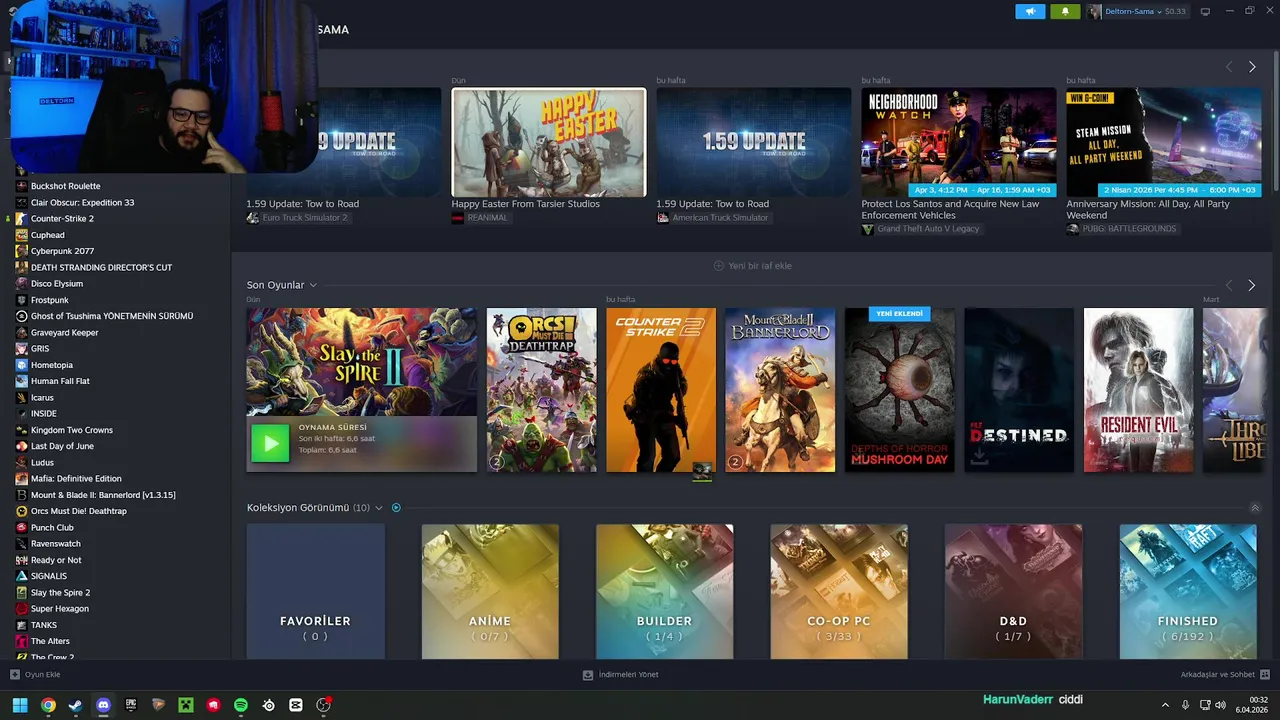This screenshot has height=720, width=1280.
Task: Open the announcements megaphone button
Action: pyautogui.click(x=1030, y=11)
